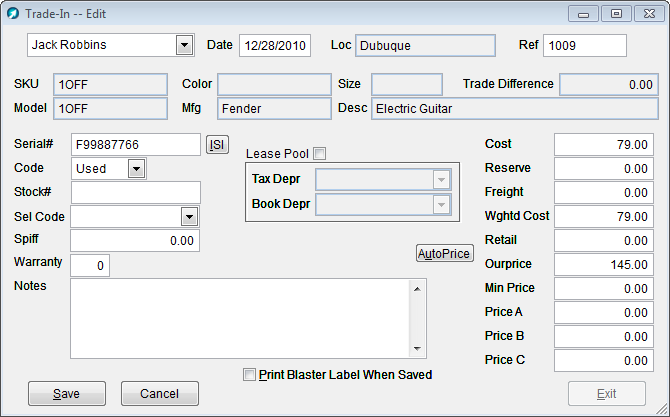Check Print Blaster Label When Saved

[x=249, y=375]
